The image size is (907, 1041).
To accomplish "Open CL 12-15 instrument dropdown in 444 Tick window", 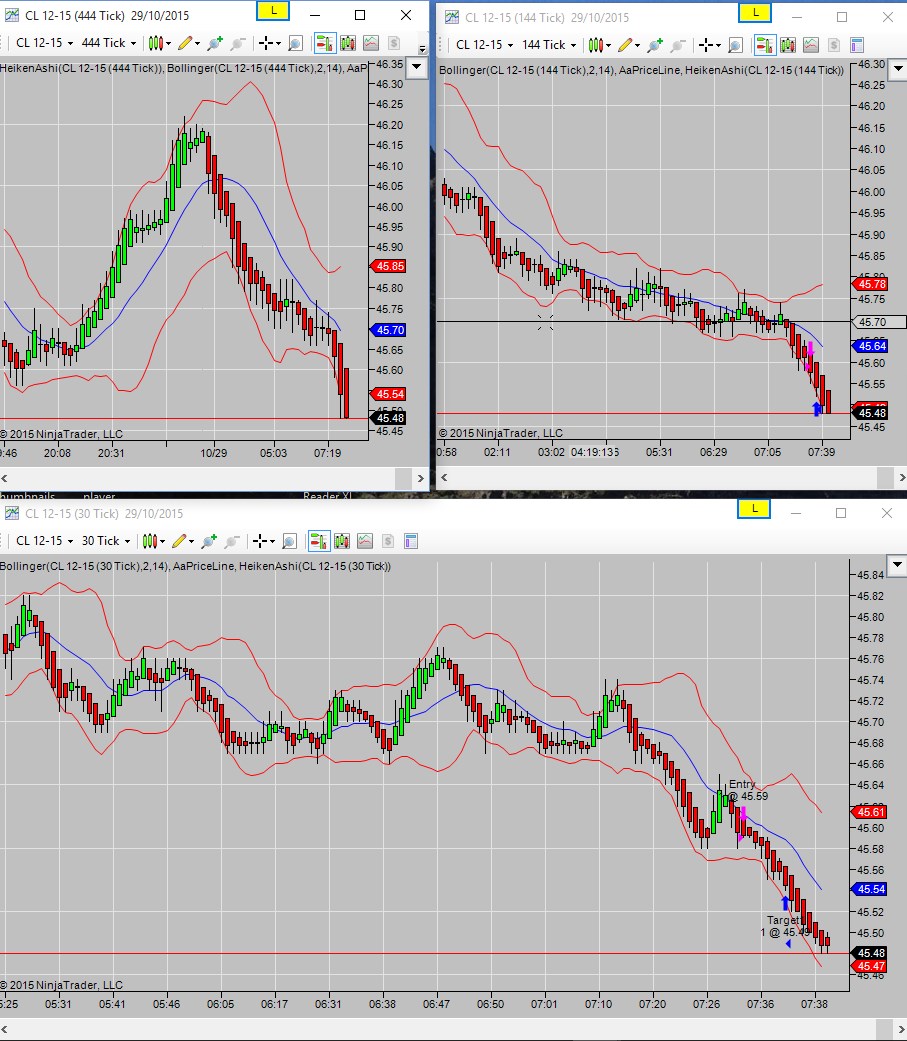I will point(44,43).
